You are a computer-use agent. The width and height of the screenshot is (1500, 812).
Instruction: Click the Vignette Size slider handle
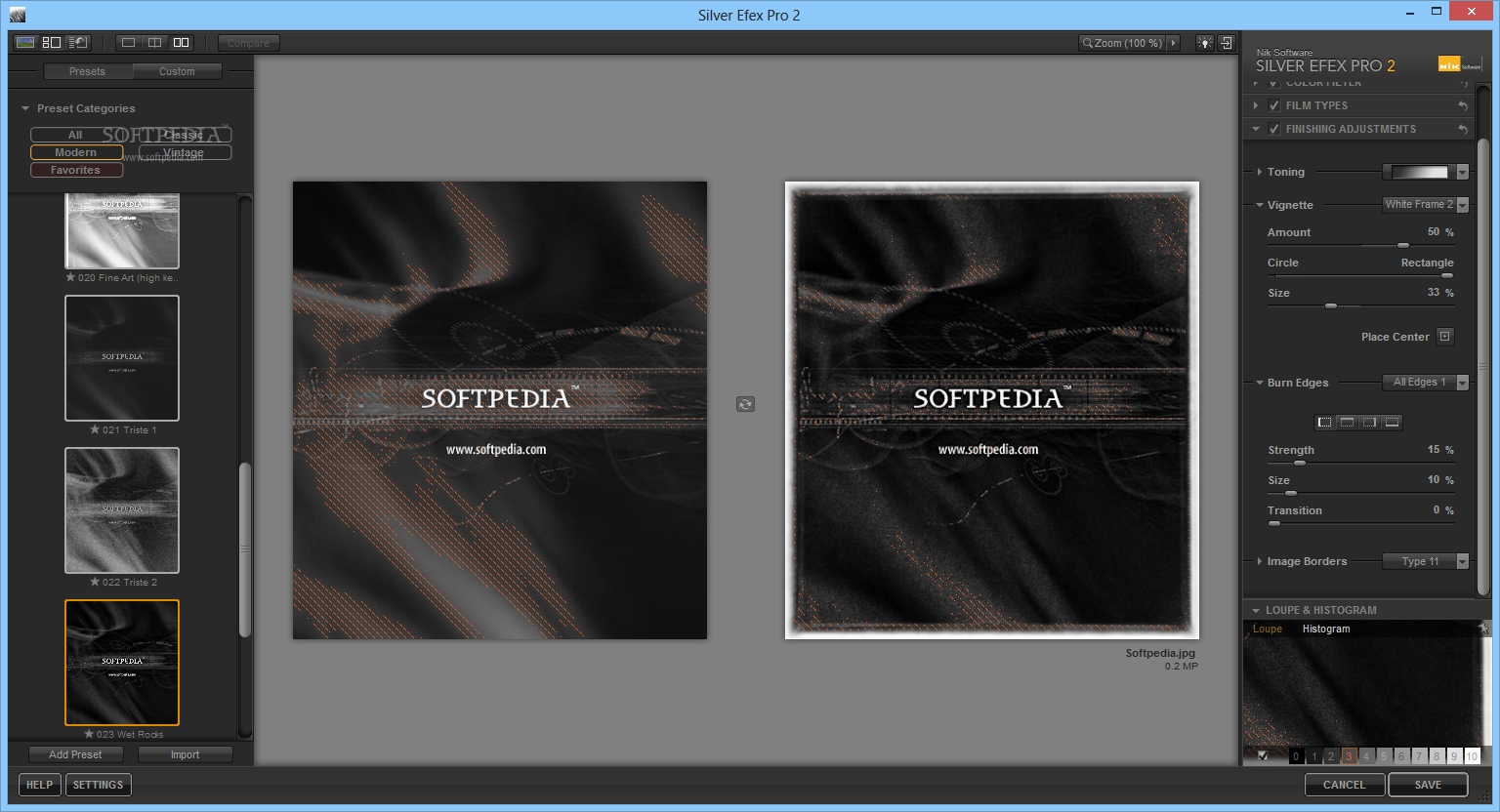point(1330,305)
